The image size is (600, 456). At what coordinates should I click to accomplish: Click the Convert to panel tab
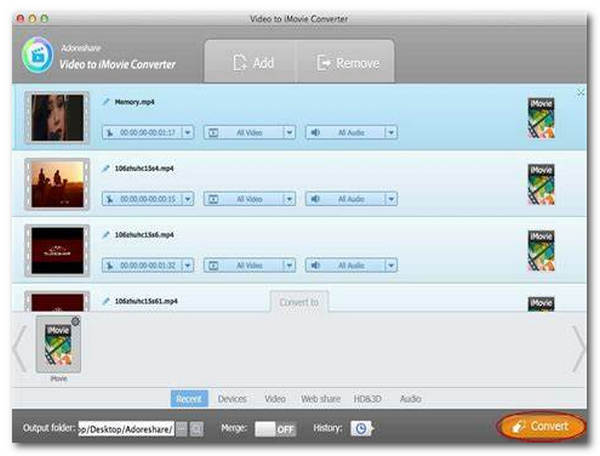[x=299, y=302]
